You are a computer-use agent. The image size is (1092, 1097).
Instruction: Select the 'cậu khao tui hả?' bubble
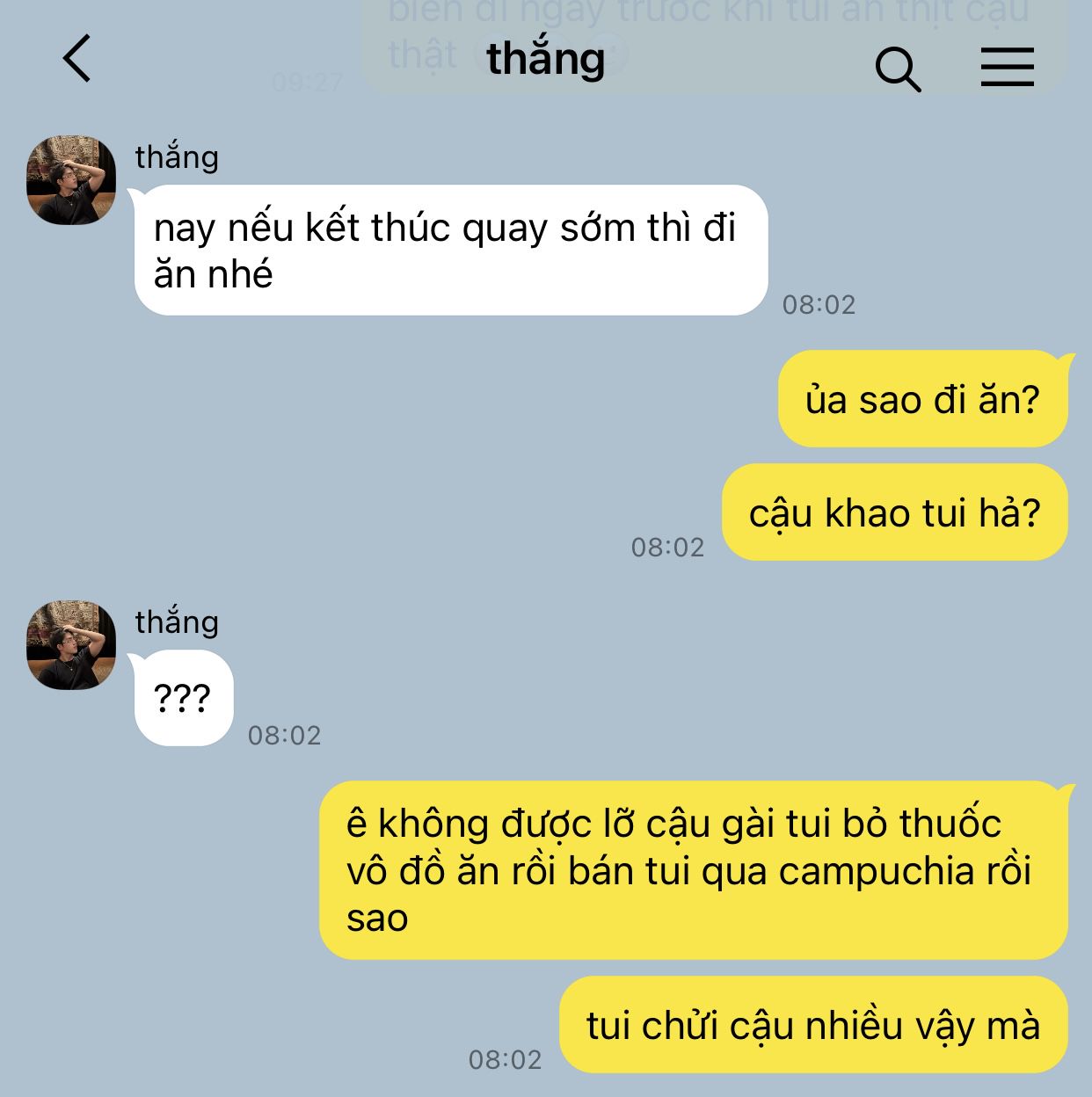894,512
